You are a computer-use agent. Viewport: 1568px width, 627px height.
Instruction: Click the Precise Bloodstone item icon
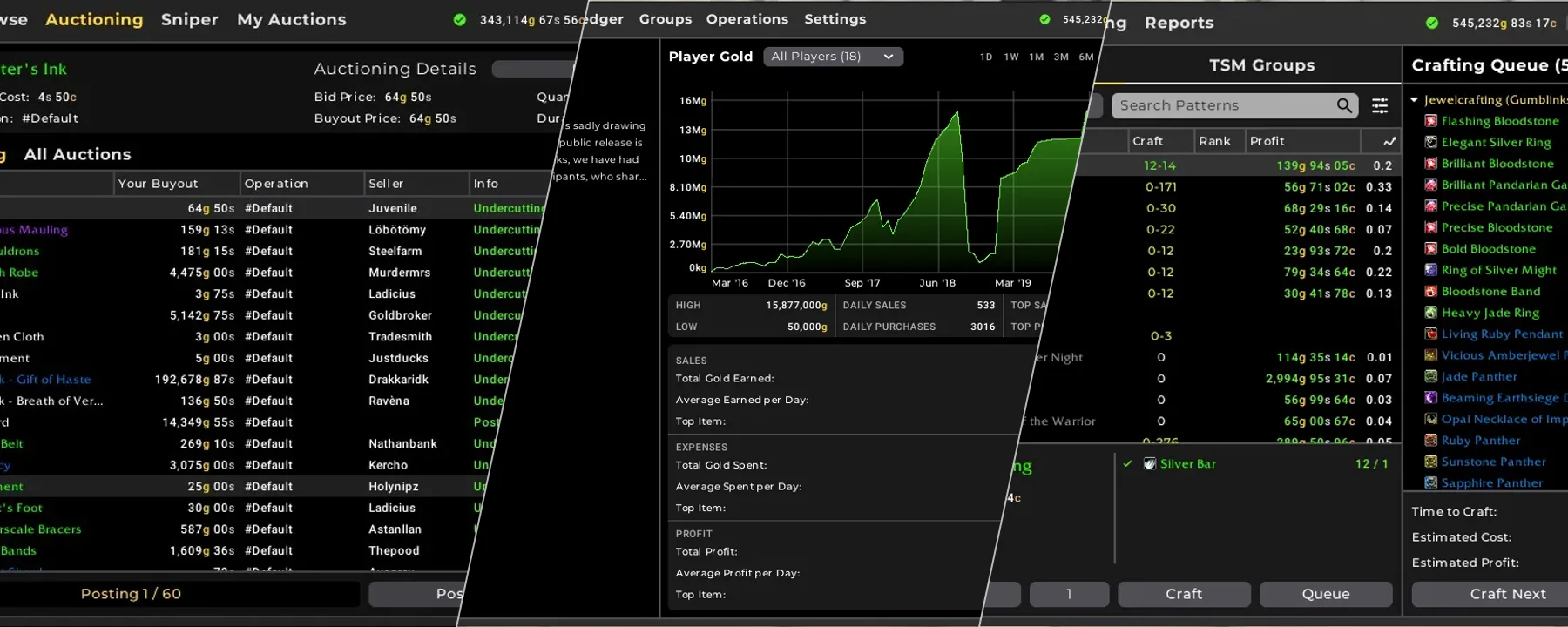(1430, 227)
